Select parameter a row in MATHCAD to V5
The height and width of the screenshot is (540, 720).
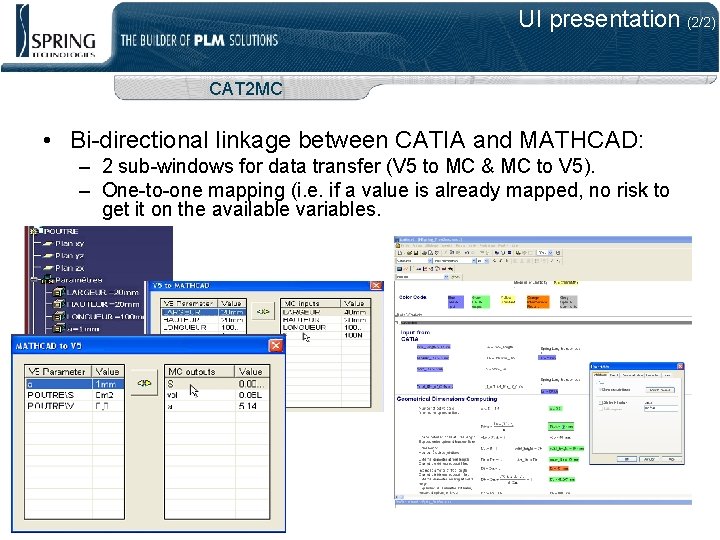75,384
